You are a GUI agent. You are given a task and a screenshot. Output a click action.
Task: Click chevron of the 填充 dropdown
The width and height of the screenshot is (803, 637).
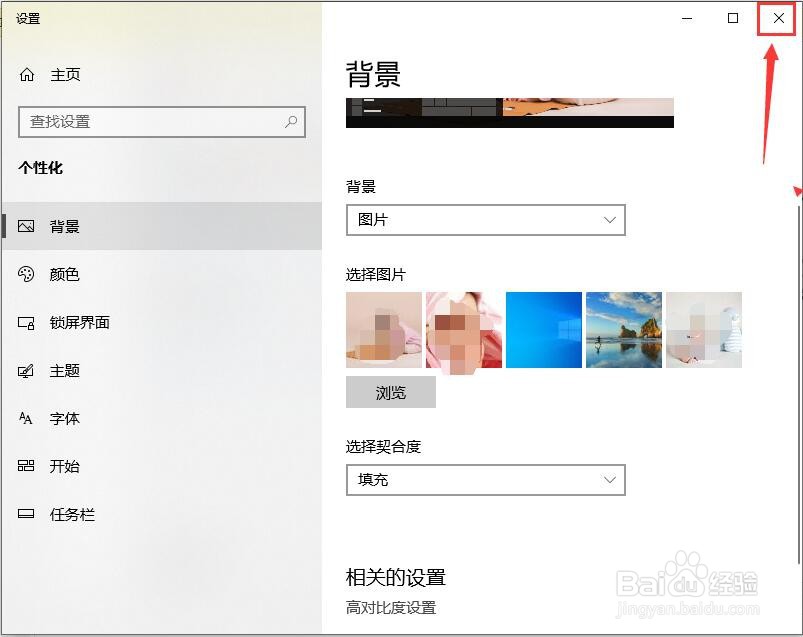609,480
